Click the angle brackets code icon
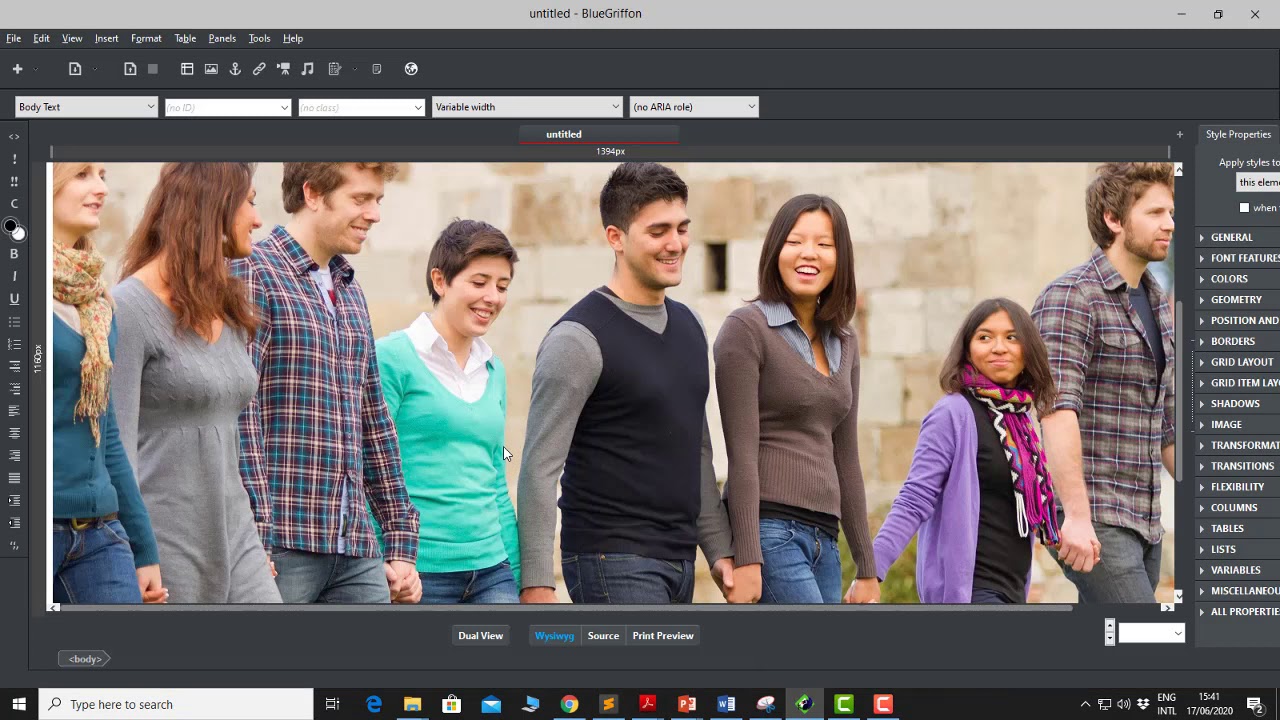The width and height of the screenshot is (1280, 720). coord(14,137)
